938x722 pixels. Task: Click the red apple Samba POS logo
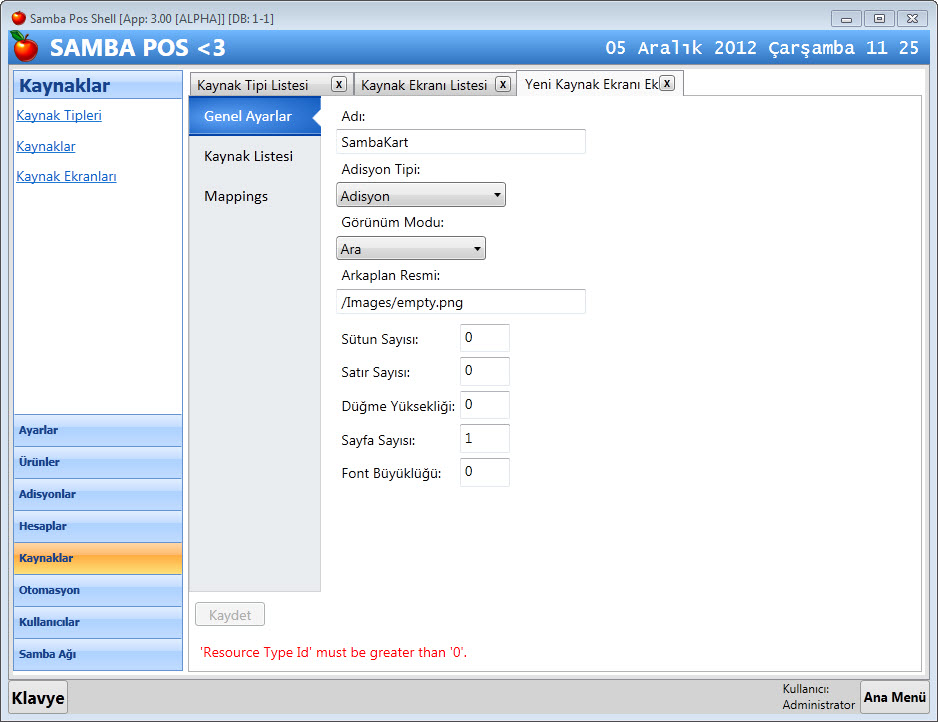coord(24,46)
